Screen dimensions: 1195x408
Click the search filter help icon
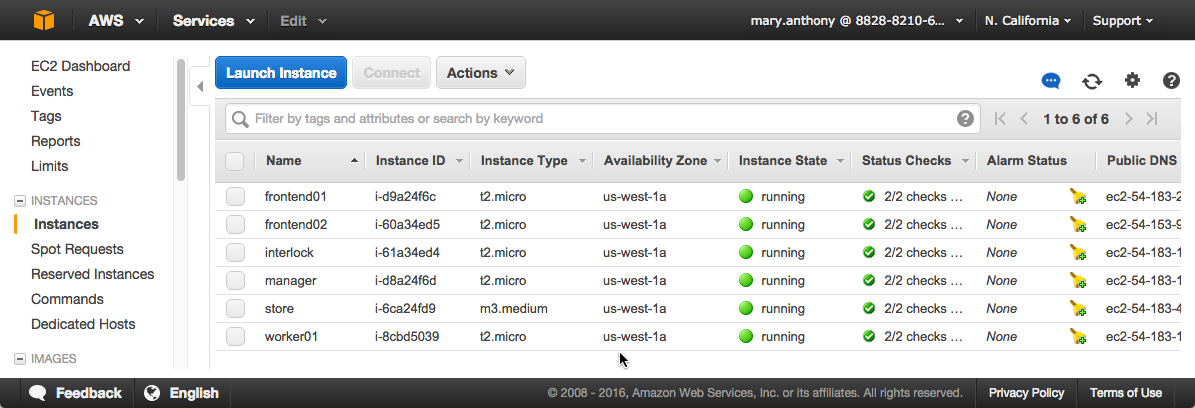pyautogui.click(x=965, y=119)
